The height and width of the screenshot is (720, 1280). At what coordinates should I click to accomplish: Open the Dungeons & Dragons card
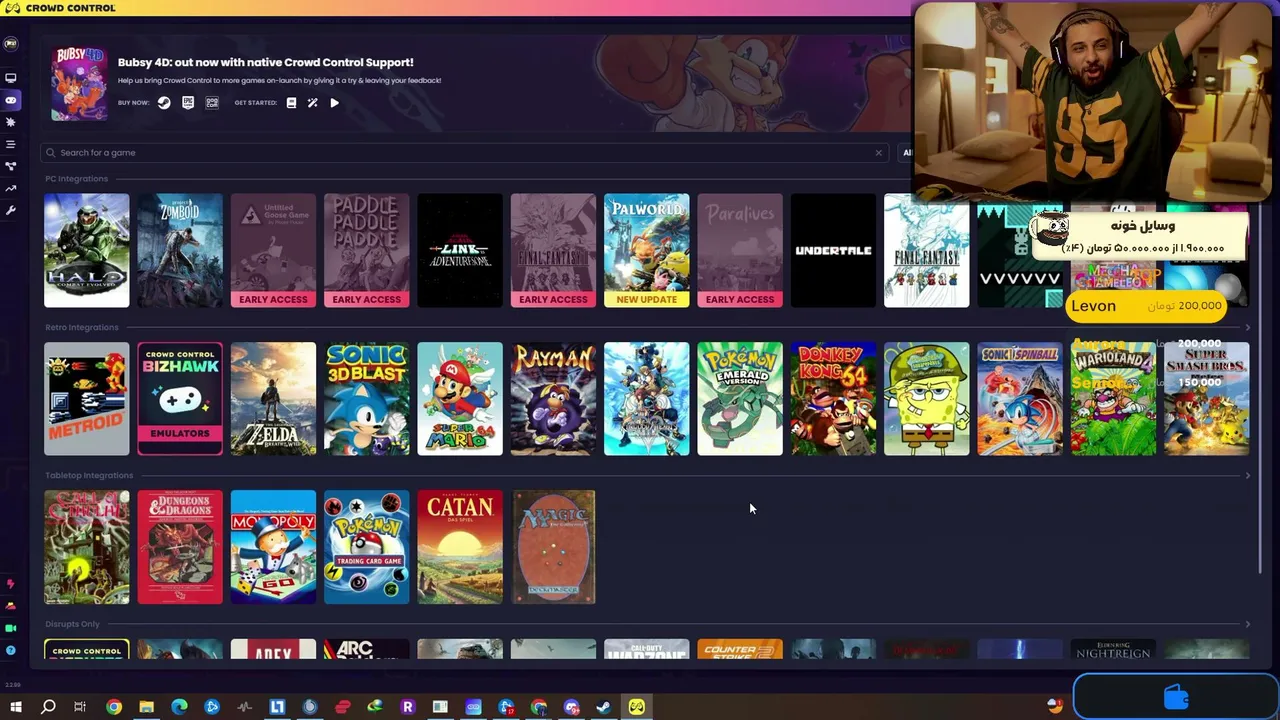pos(180,547)
